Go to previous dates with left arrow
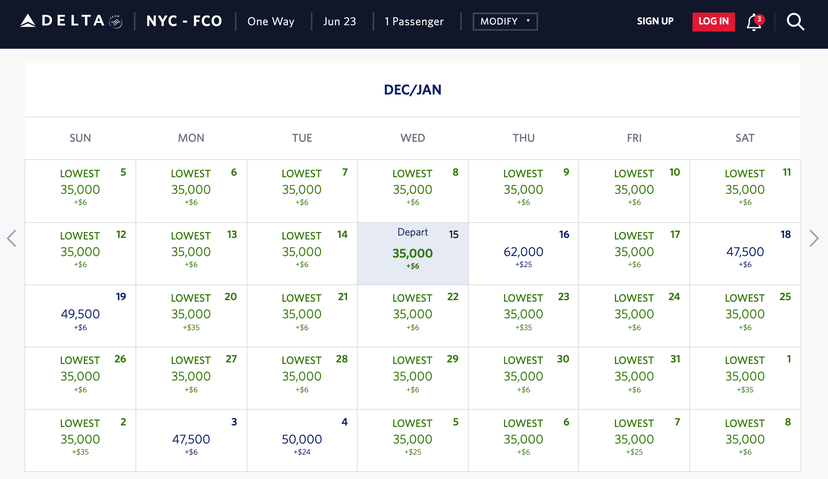The height and width of the screenshot is (479, 828). (12, 238)
